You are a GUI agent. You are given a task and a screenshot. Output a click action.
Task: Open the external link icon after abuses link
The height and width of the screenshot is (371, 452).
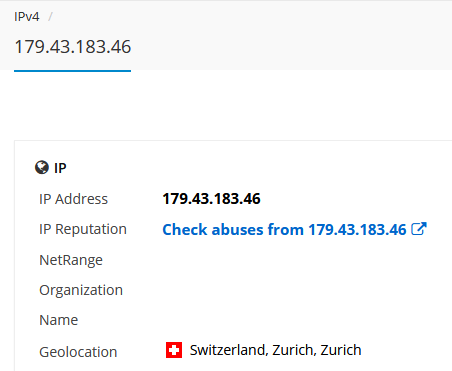(419, 229)
